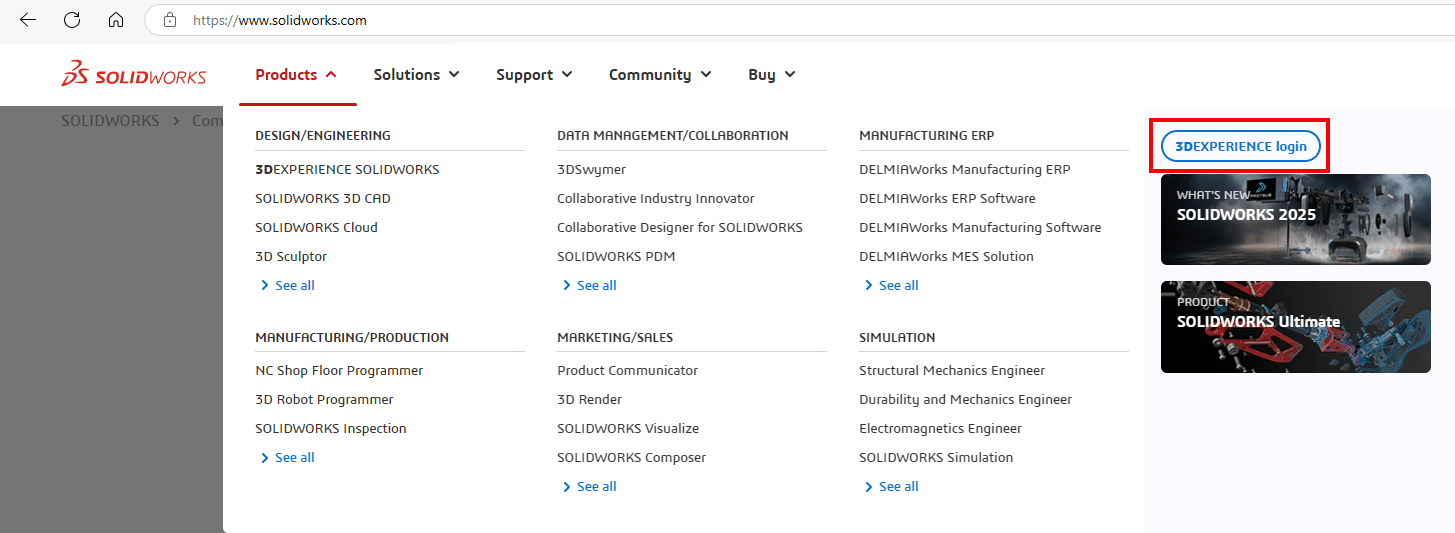
Task: Reload the page with refresh icon
Action: 72,20
